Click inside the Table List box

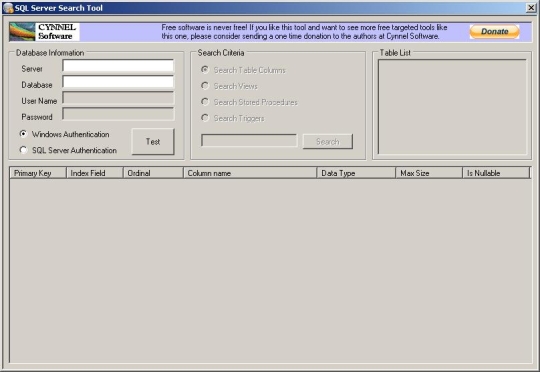coord(452,107)
